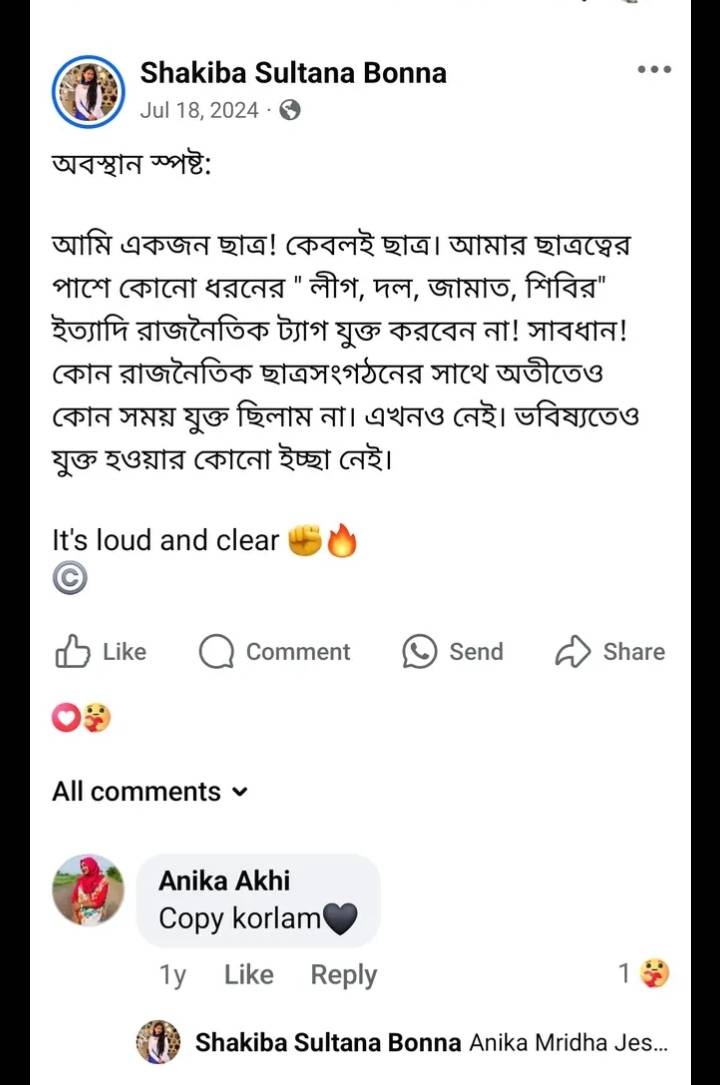The image size is (720, 1085).
Task: Tap the Share arrow icon
Action: click(x=573, y=652)
